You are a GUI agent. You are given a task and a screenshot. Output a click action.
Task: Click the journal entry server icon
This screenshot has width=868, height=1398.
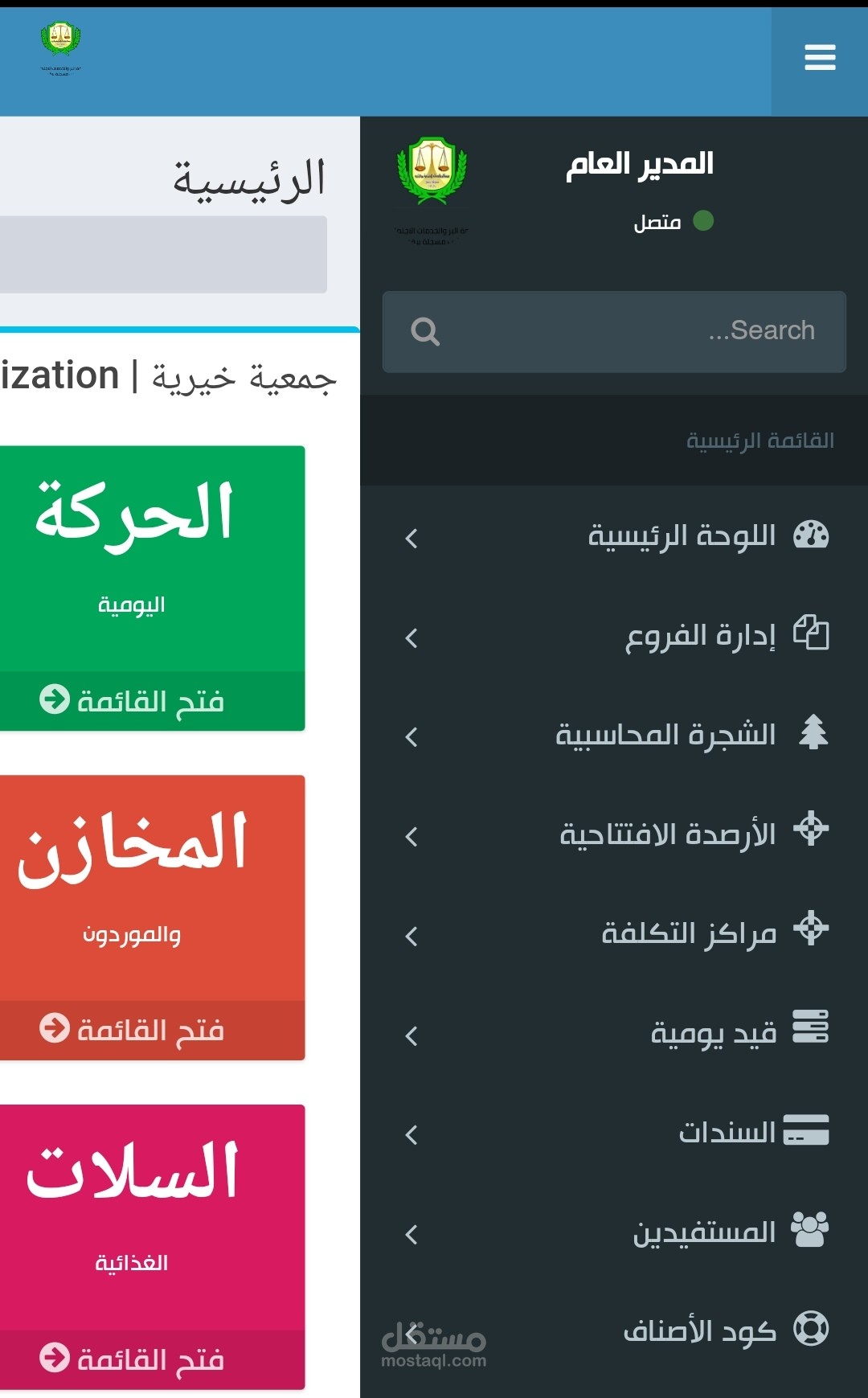coord(811,1027)
